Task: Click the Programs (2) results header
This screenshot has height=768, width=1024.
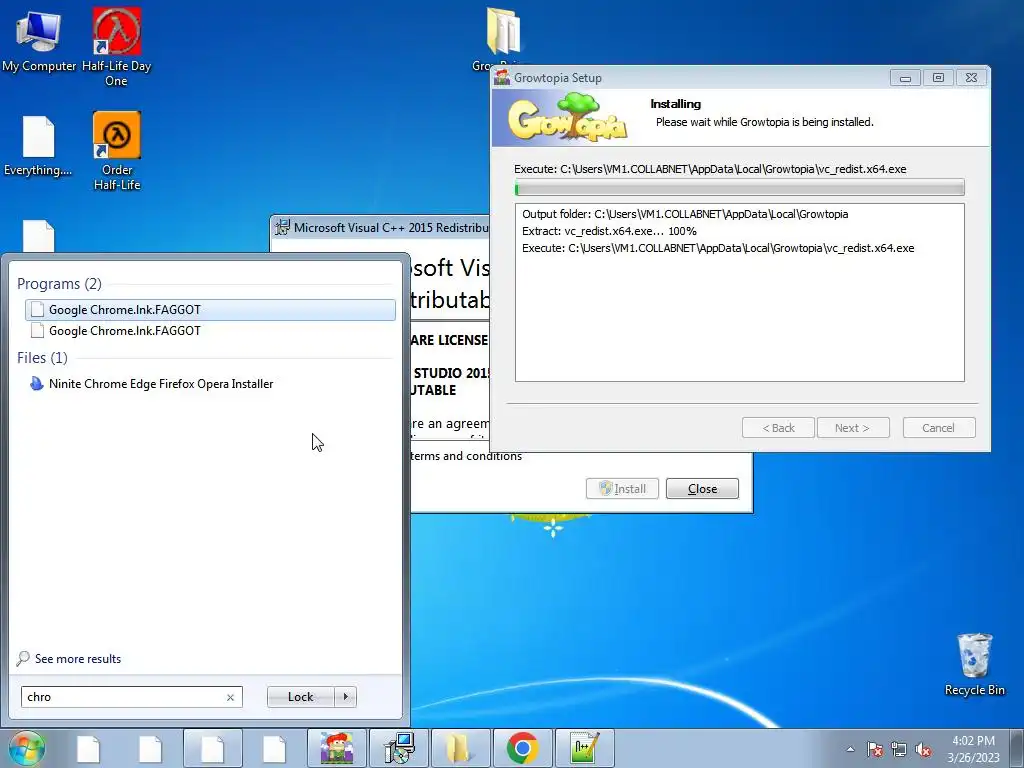Action: pos(59,284)
